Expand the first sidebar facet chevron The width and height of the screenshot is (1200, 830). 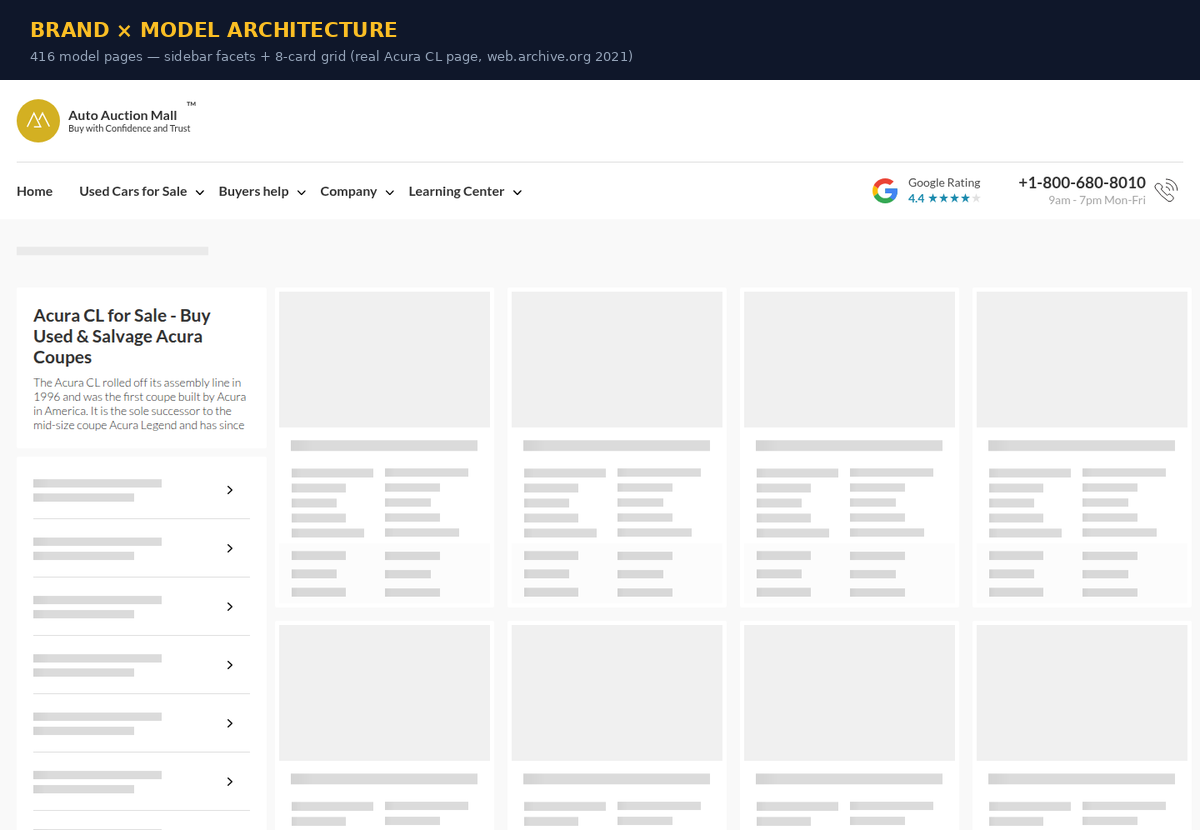230,490
